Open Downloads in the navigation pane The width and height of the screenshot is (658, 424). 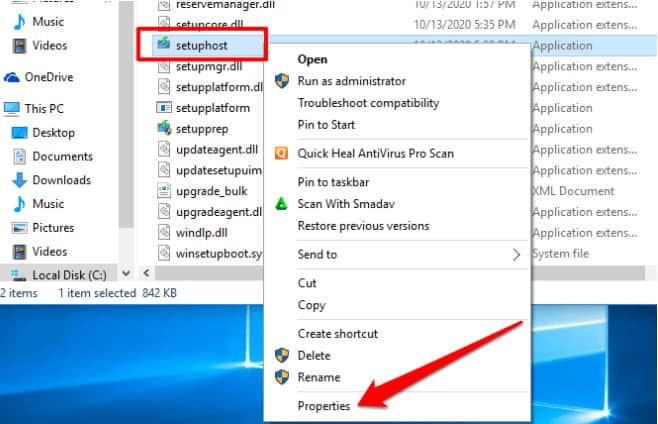coord(62,180)
